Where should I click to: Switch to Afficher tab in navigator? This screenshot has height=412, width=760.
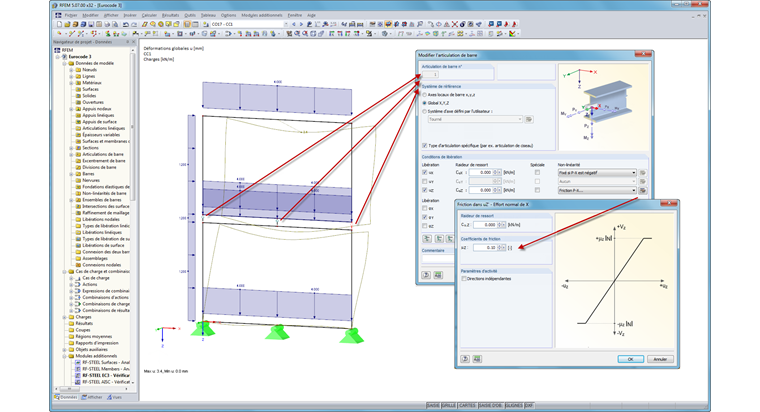coord(92,397)
